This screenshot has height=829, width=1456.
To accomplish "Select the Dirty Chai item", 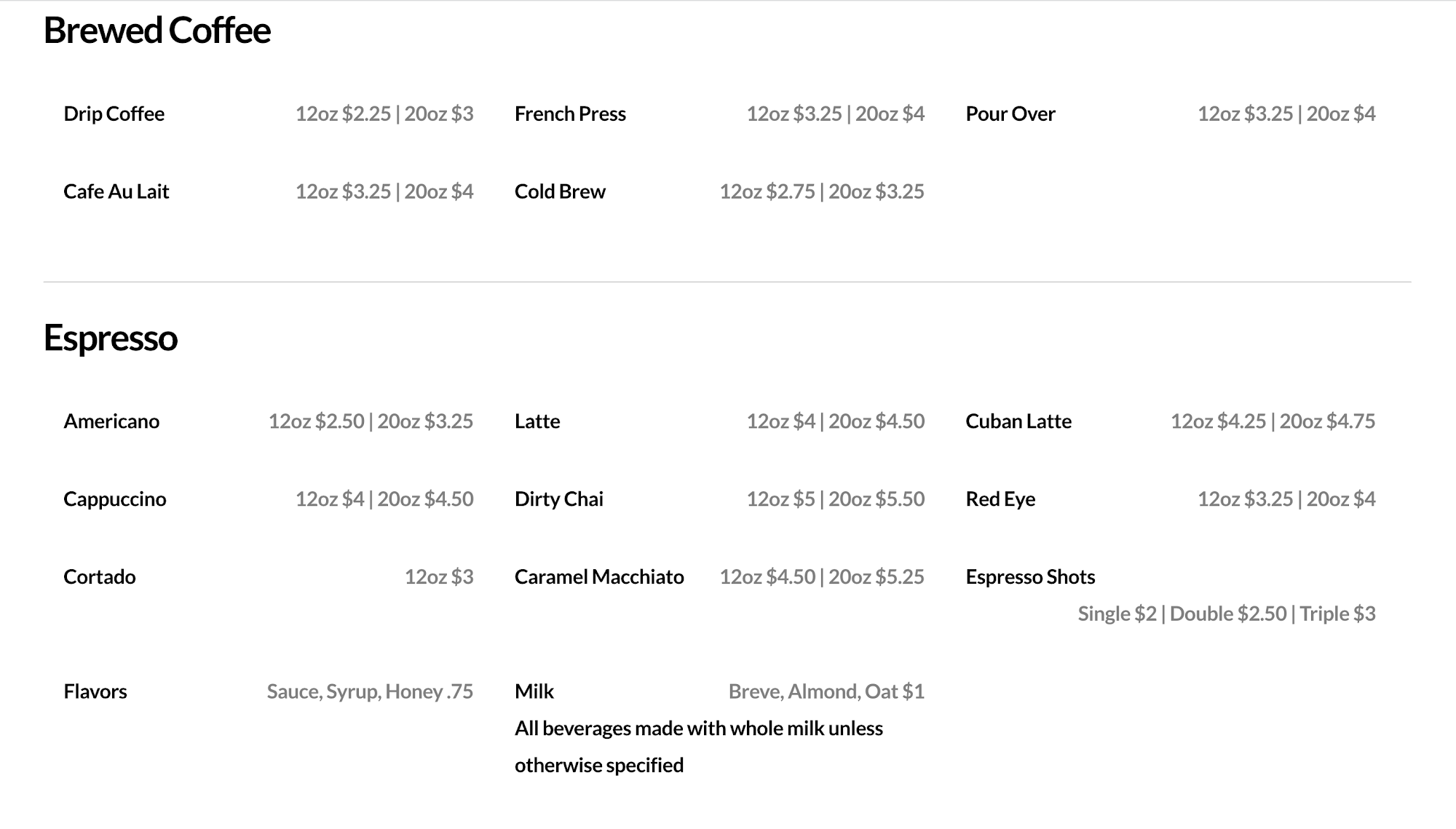I will tap(558, 499).
